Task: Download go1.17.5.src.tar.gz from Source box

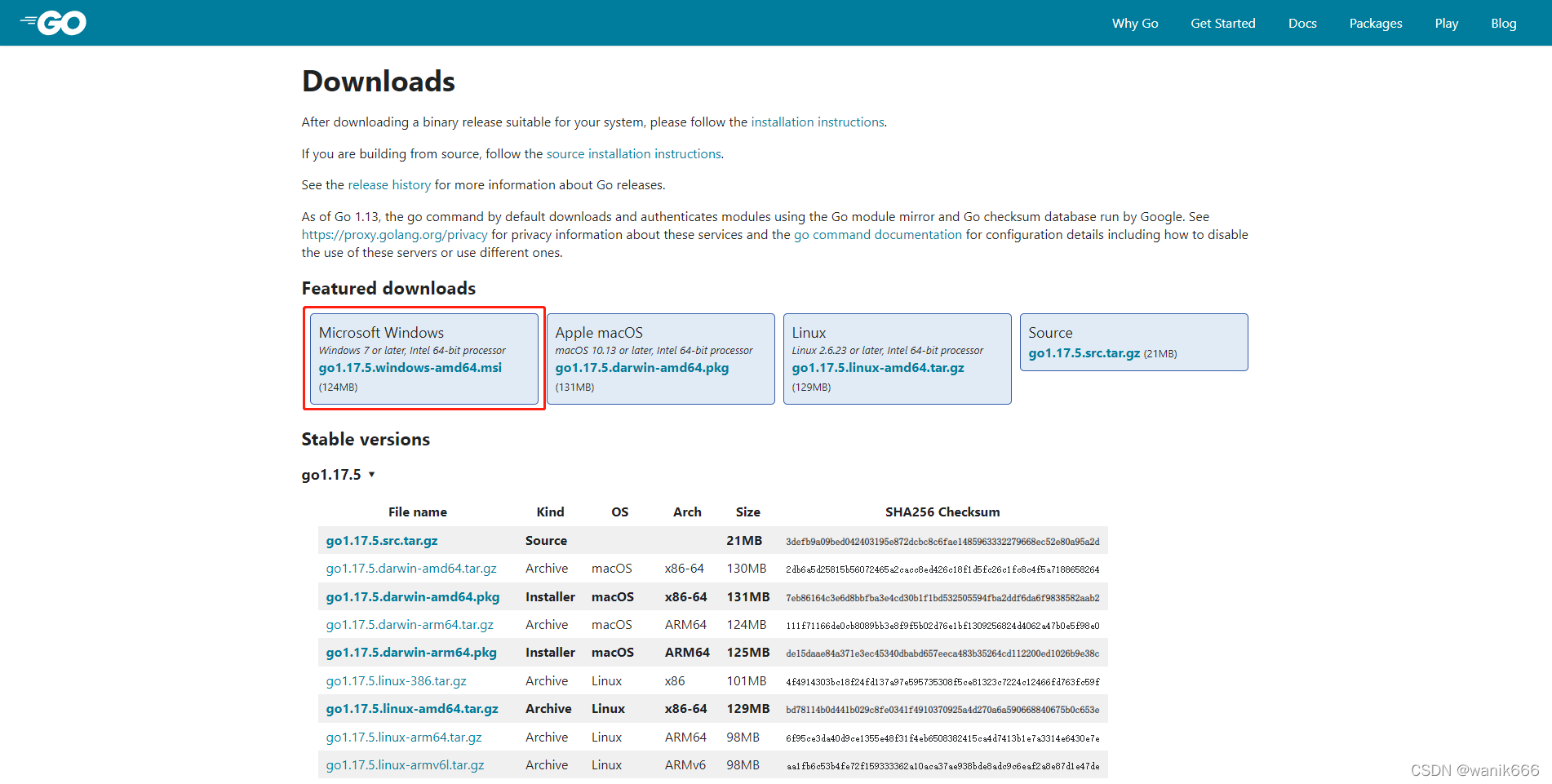Action: 1084,353
